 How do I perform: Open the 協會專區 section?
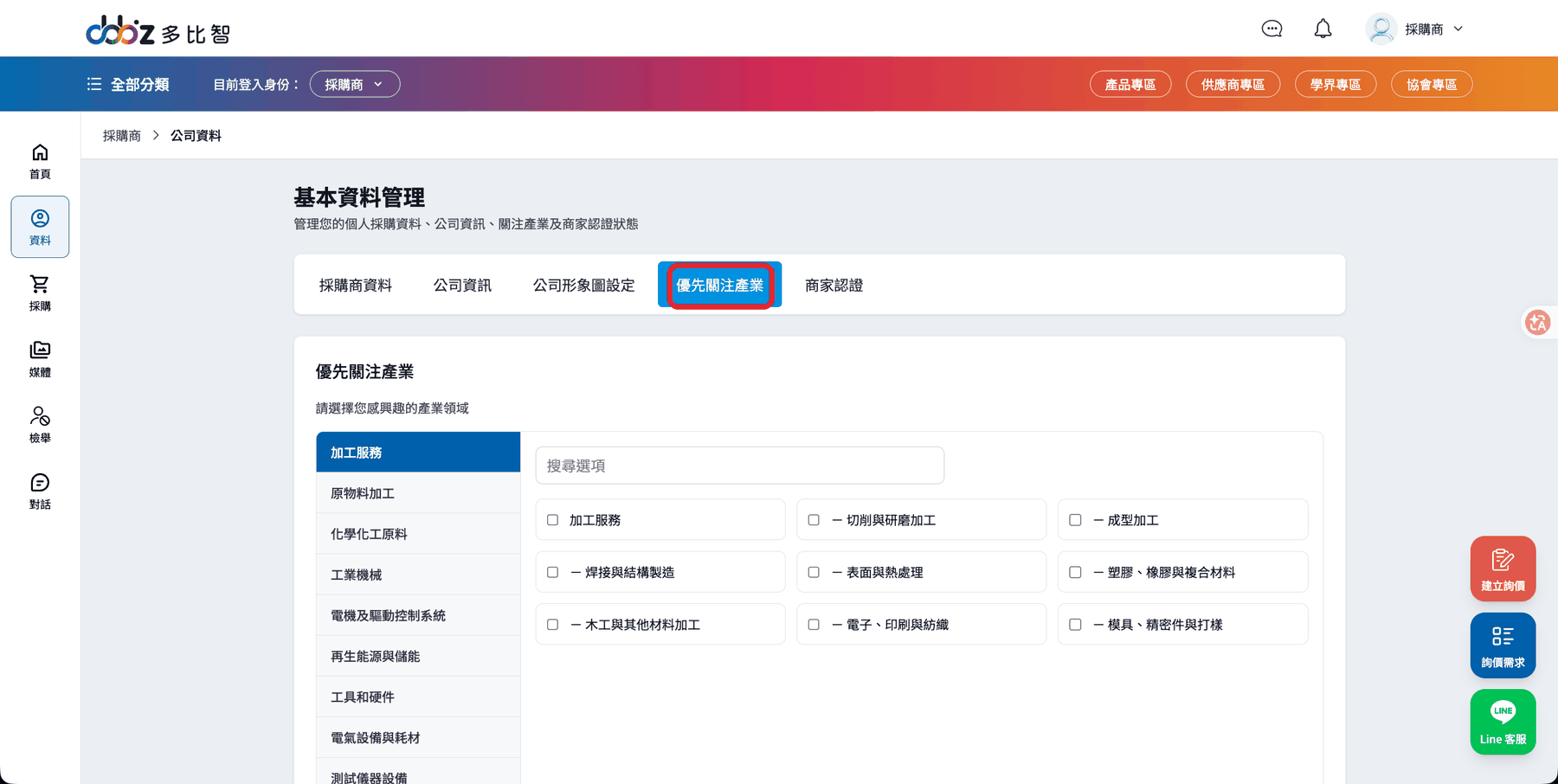(1432, 84)
